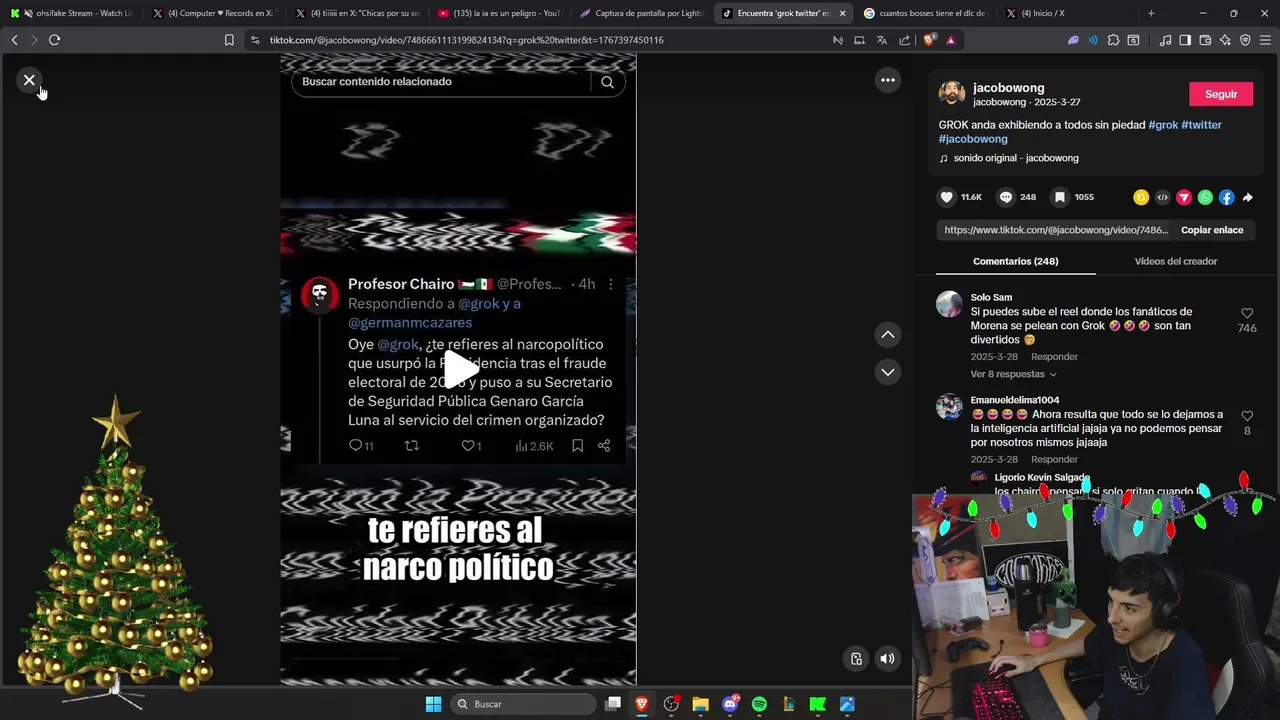Open Solo Sam's avatar
This screenshot has height=720, width=1280.
tap(949, 304)
